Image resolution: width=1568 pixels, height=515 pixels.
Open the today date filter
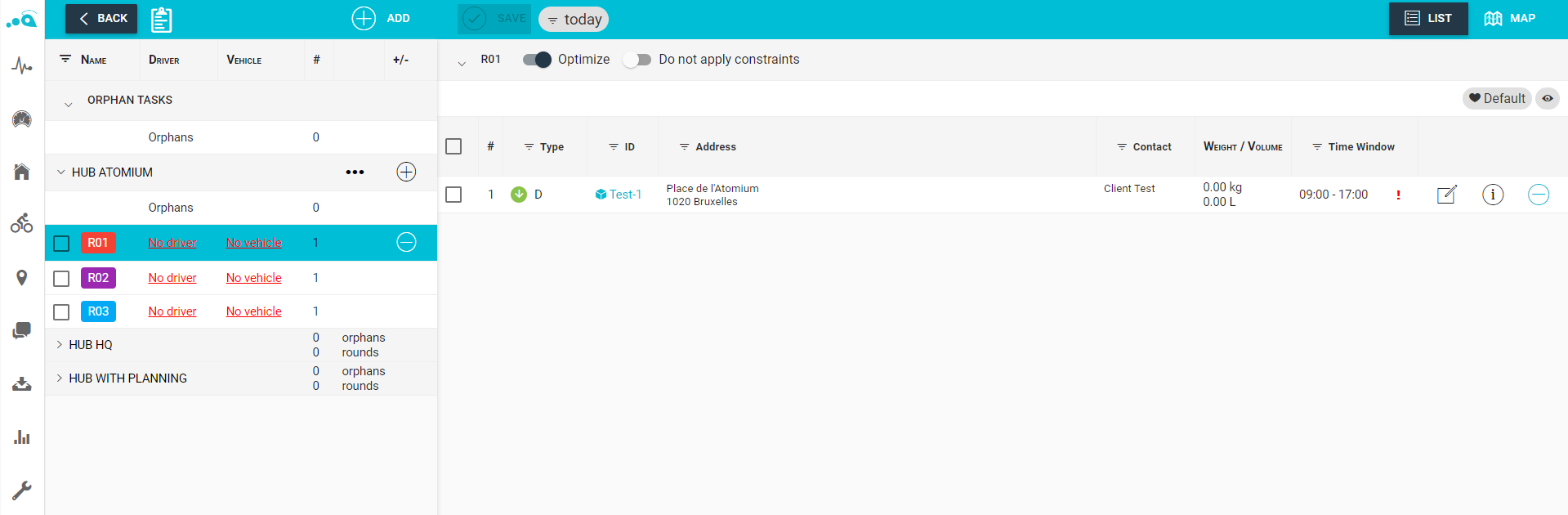(574, 19)
